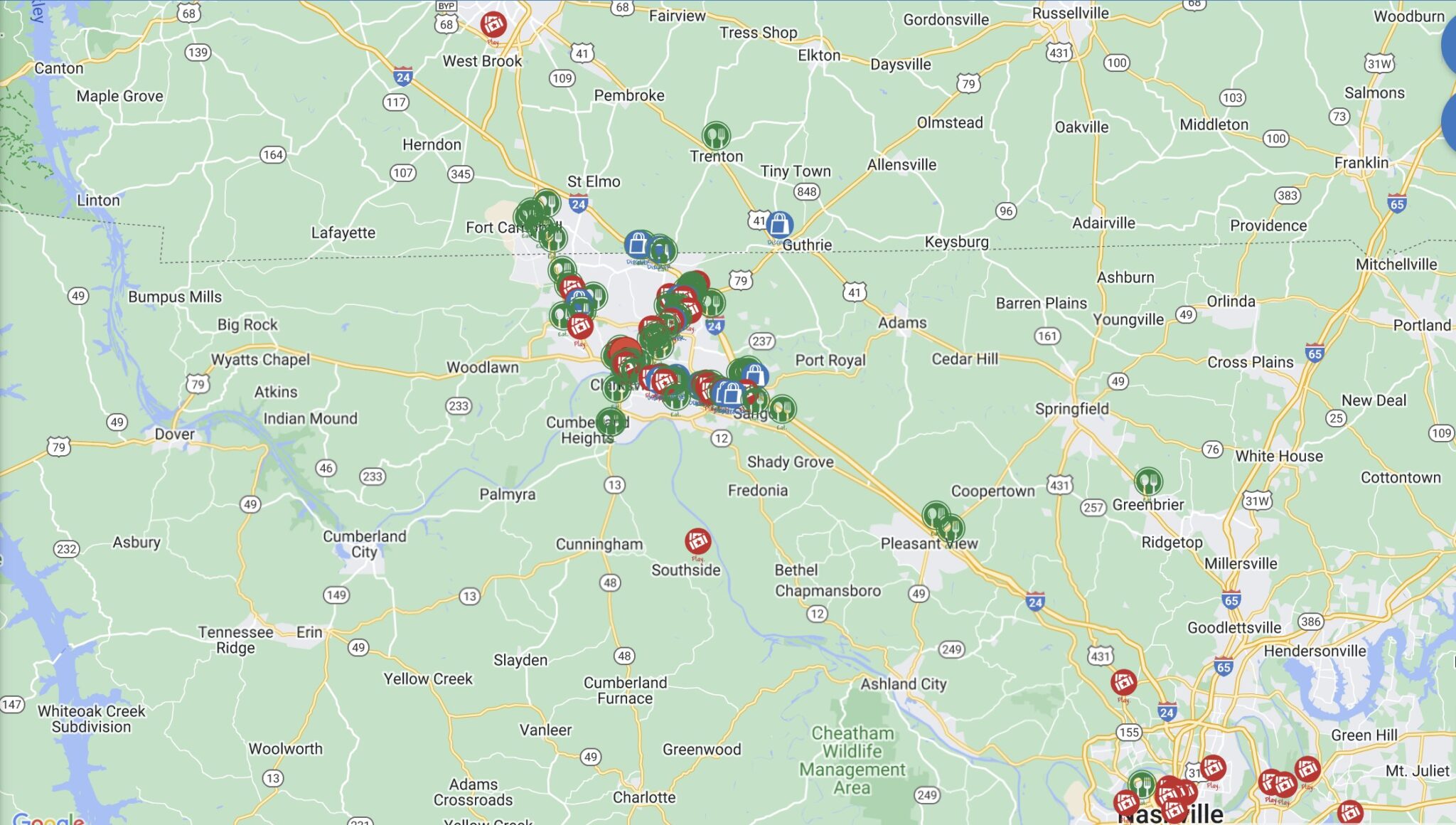Screen dimensions: 1456x825
Task: Click the green Eat marker east of Sango
Action: tap(782, 409)
